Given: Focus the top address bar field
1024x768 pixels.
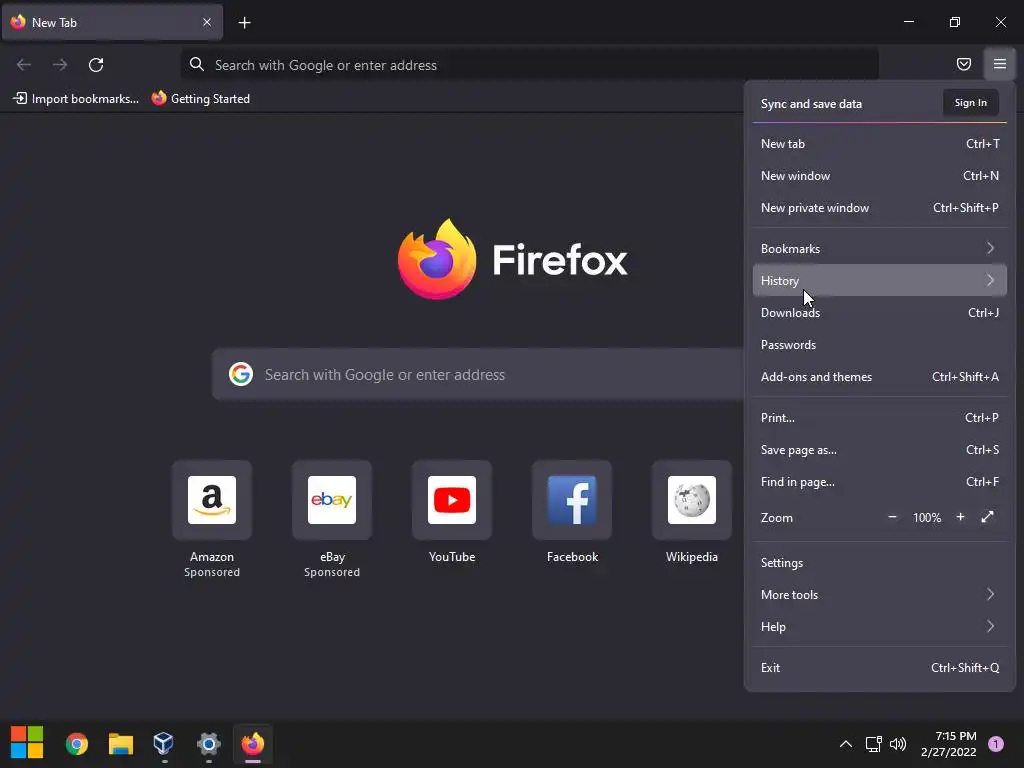Looking at the screenshot, I should 529,65.
